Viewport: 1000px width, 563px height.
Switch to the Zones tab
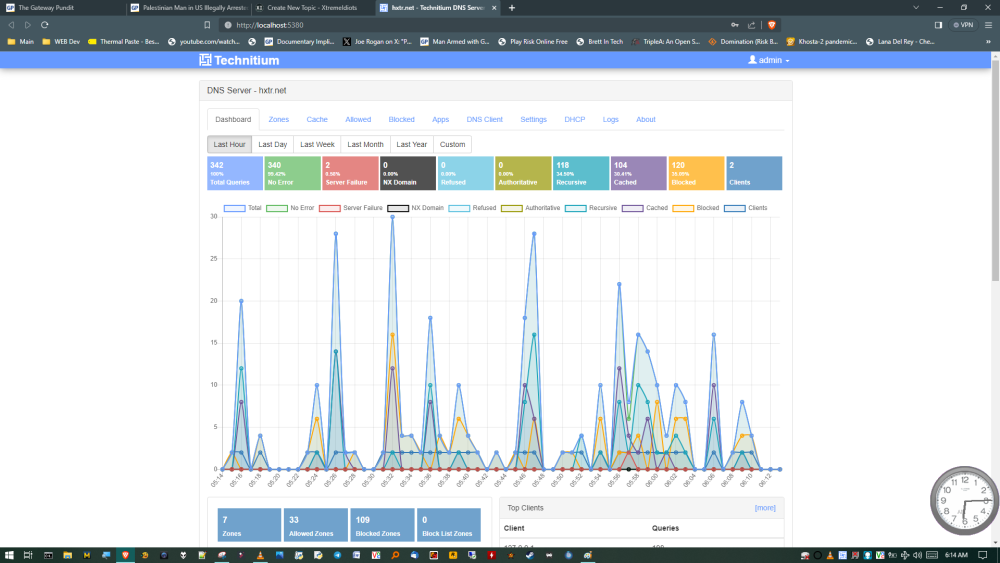278,119
